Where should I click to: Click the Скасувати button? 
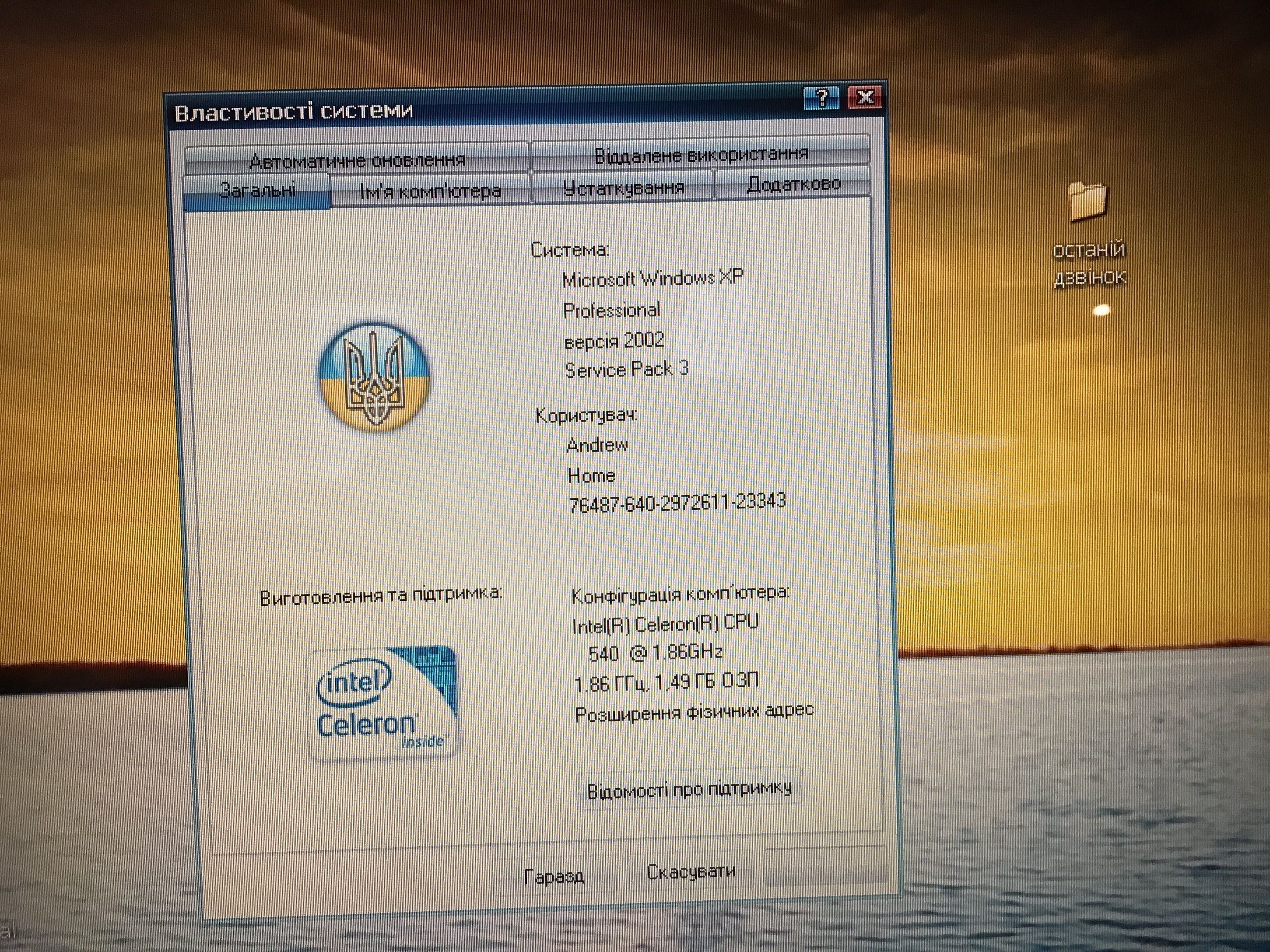point(691,871)
